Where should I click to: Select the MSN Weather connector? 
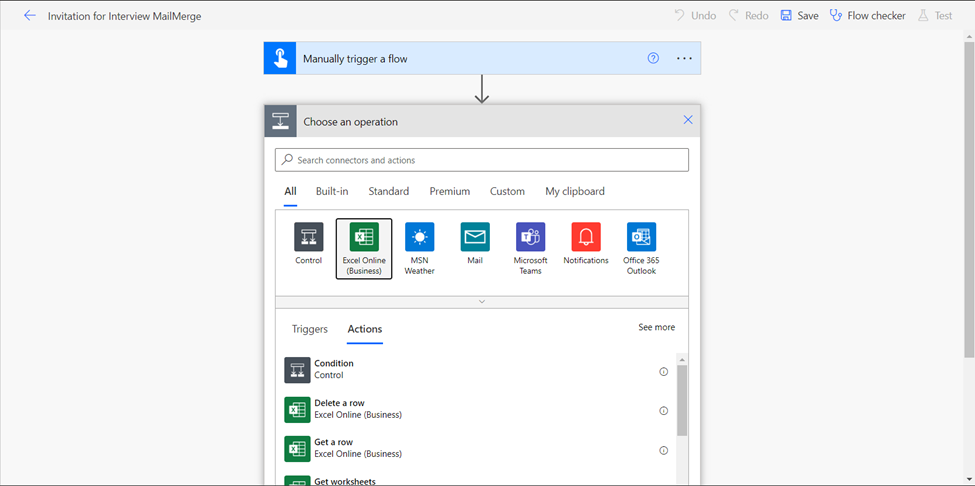click(x=420, y=249)
